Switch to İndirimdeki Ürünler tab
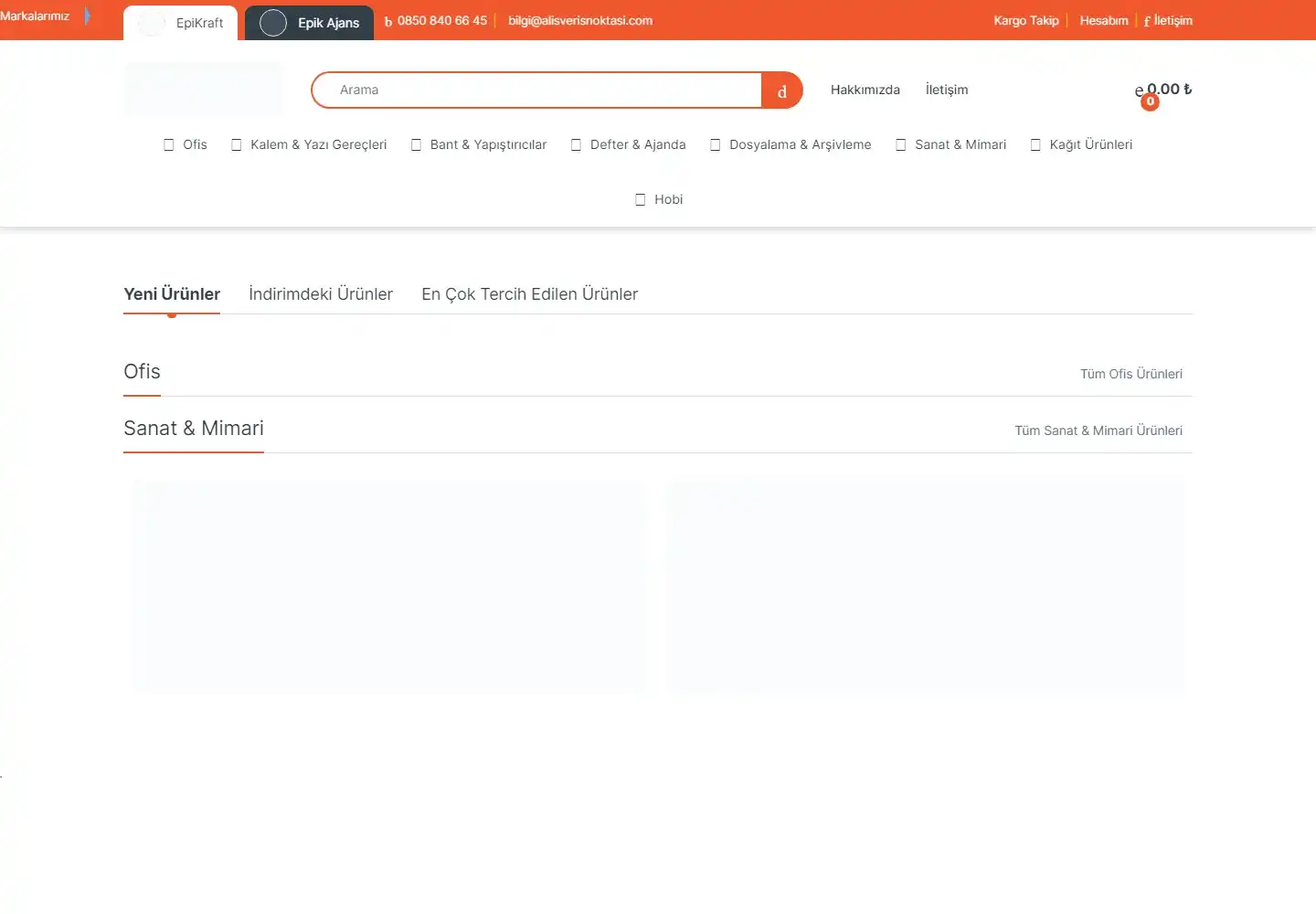 click(321, 294)
